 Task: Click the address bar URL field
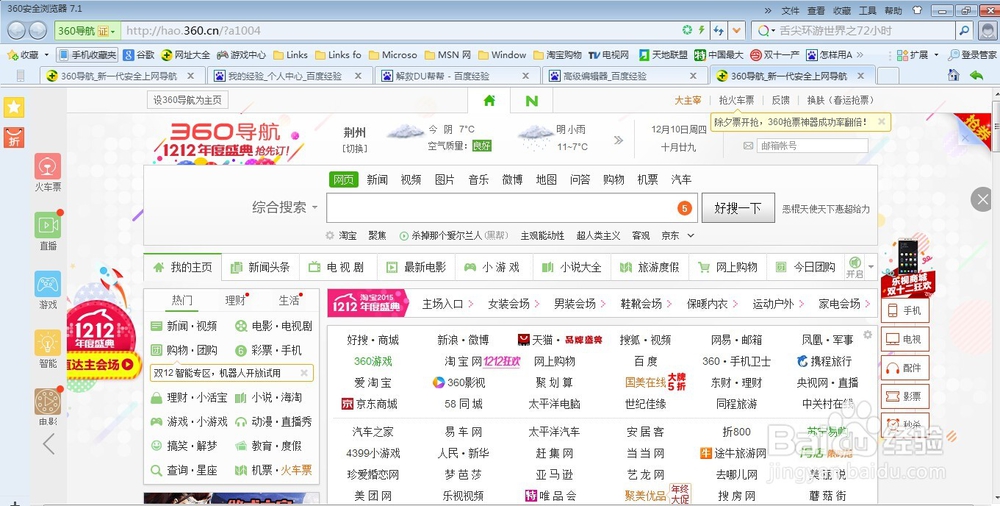402,31
